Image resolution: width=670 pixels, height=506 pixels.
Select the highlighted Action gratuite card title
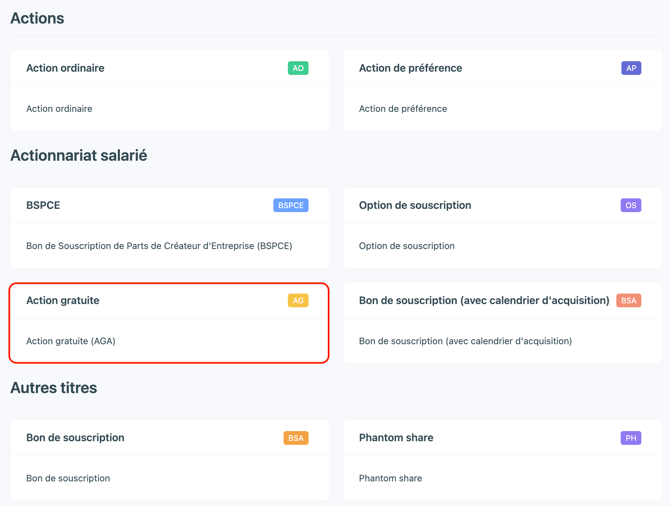pos(63,300)
